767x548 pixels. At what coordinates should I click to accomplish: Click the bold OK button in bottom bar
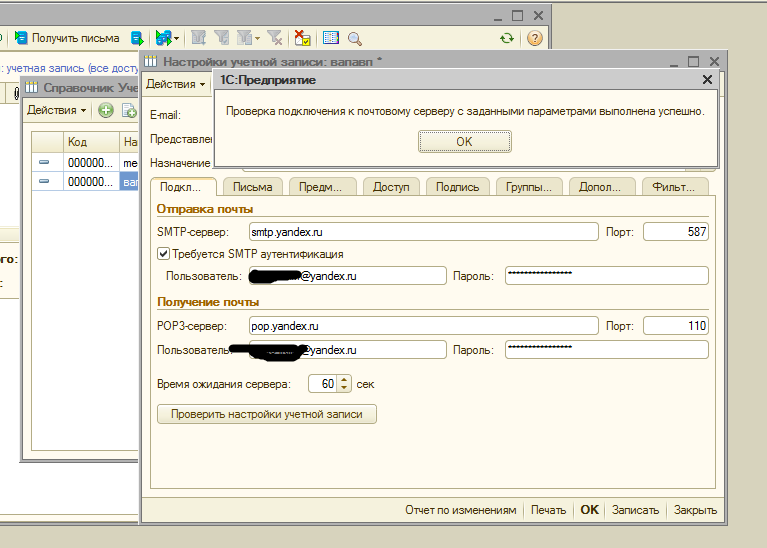(589, 510)
